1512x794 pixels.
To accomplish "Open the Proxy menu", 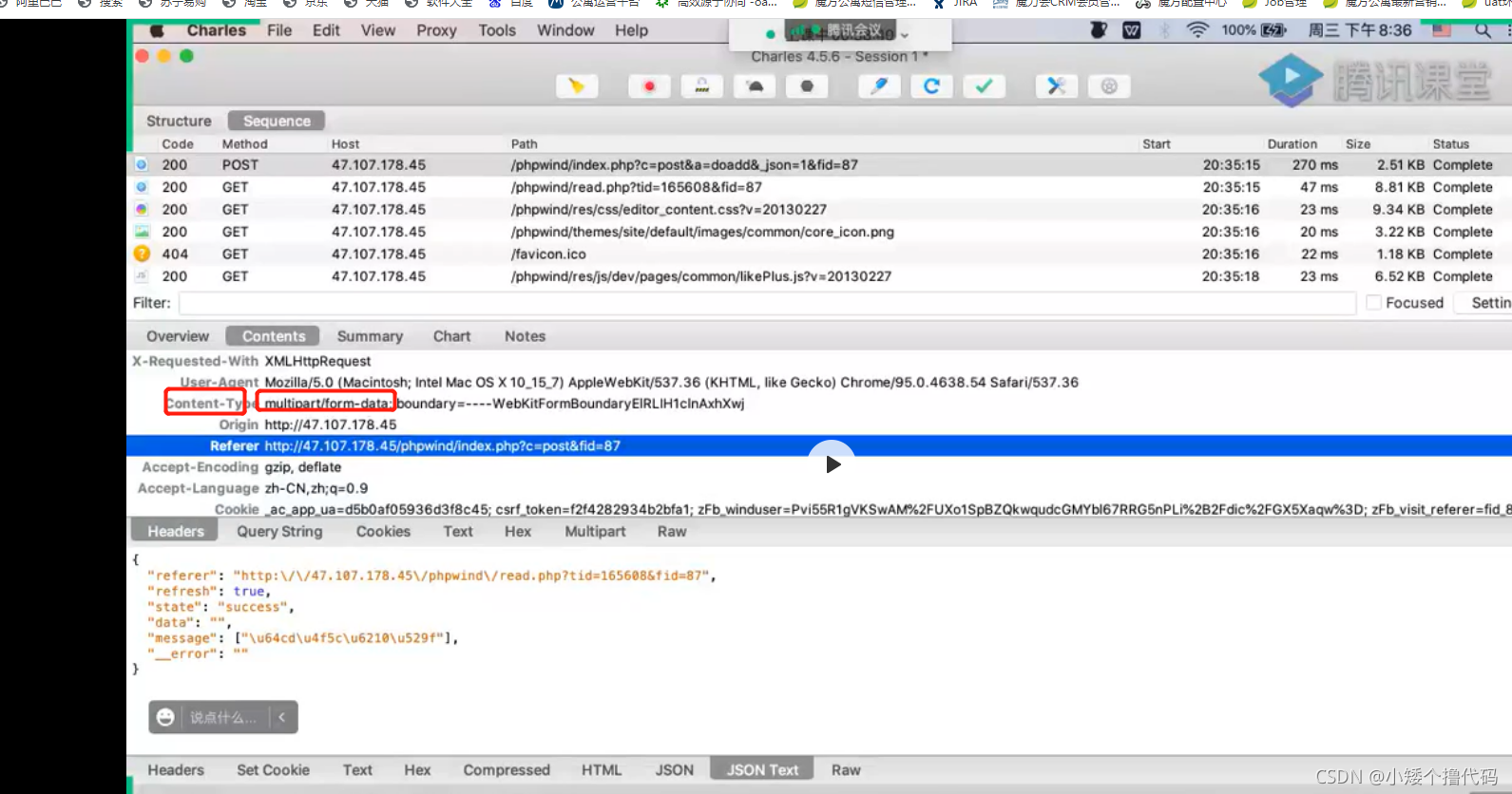I will coord(436,30).
